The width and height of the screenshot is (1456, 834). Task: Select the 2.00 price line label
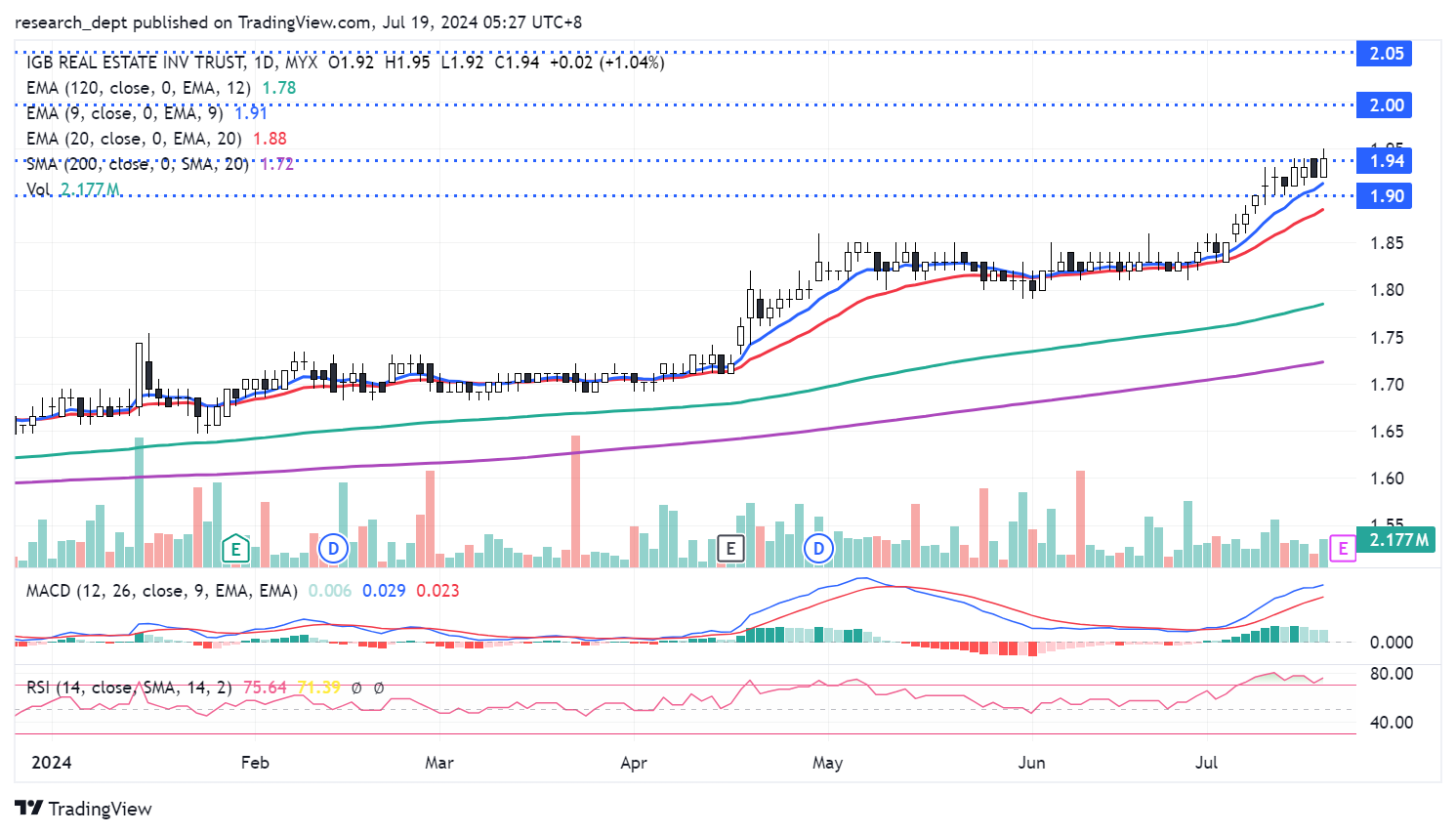(1385, 105)
